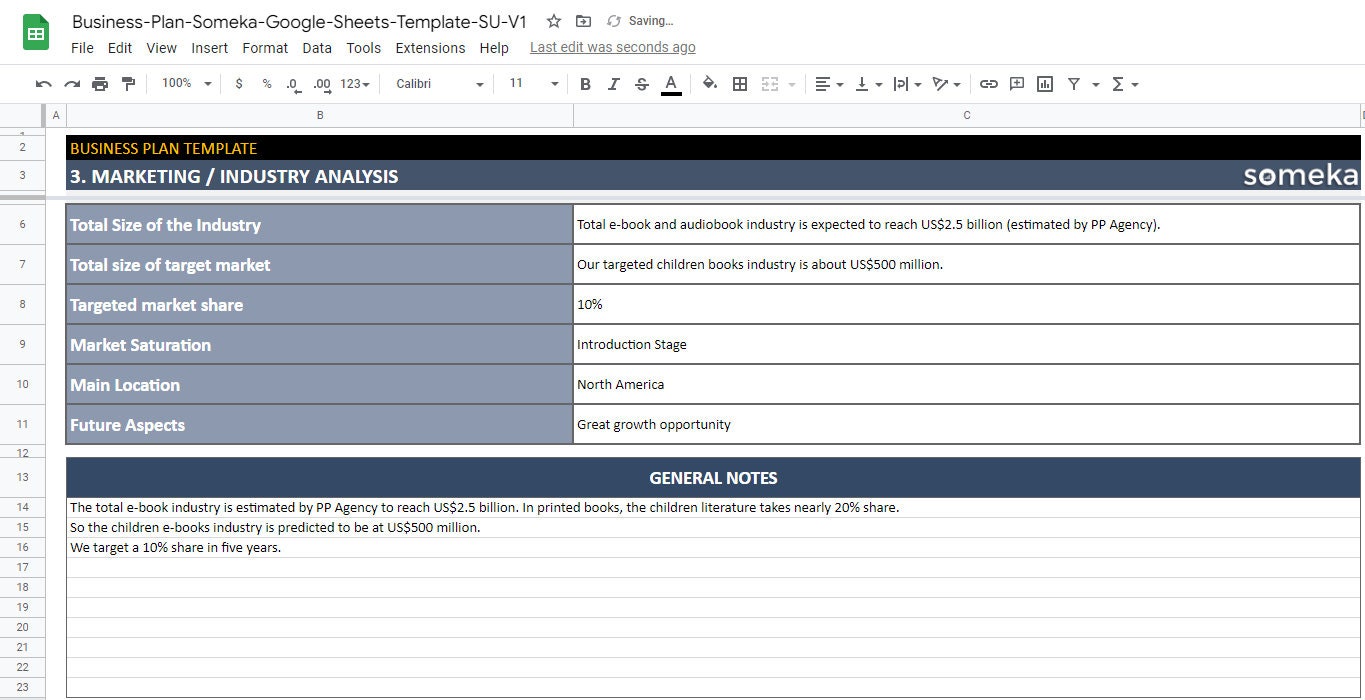This screenshot has height=700, width=1365.
Task: Open the View menu
Action: [x=161, y=48]
